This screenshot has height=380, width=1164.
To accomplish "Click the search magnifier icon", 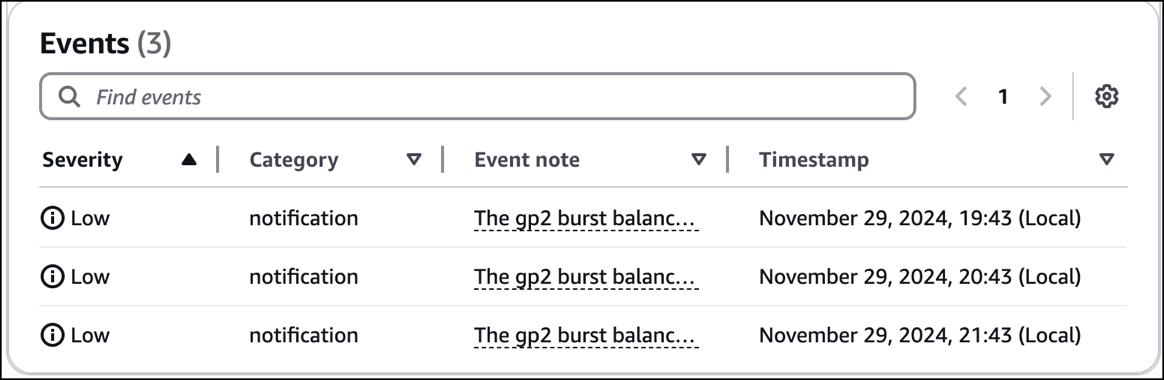I will 69,96.
